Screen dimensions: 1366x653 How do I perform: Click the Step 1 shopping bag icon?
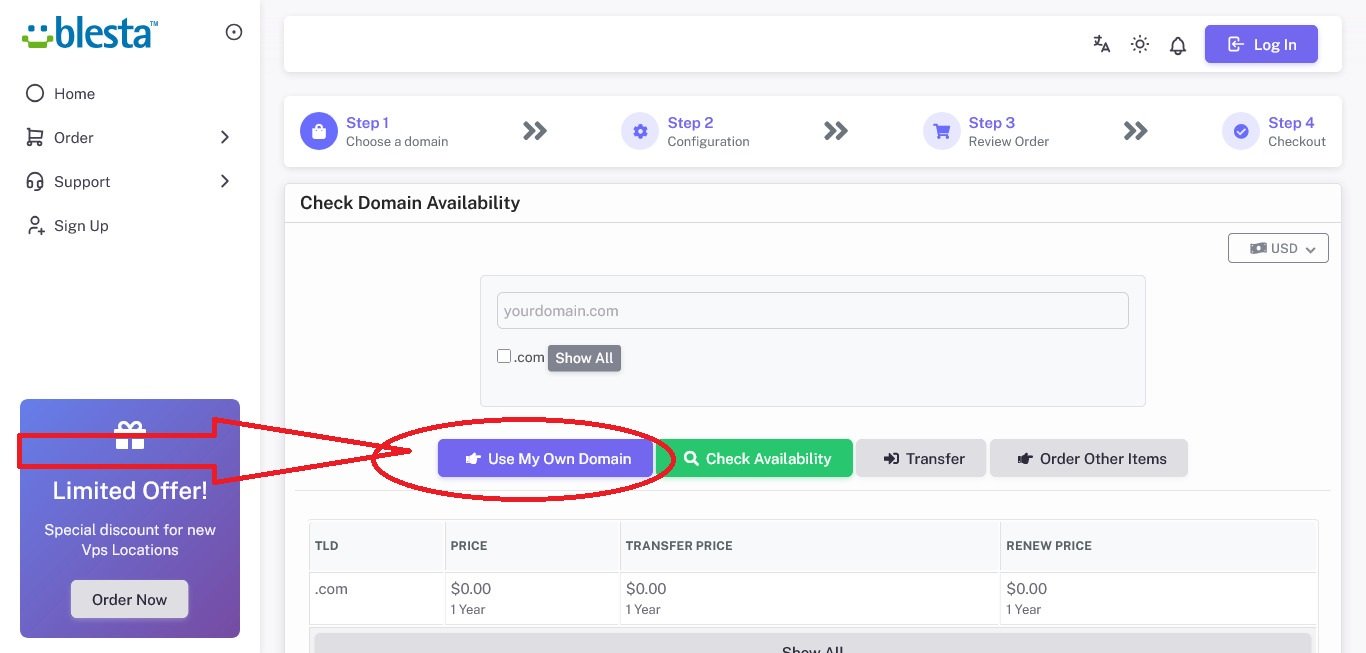[319, 131]
